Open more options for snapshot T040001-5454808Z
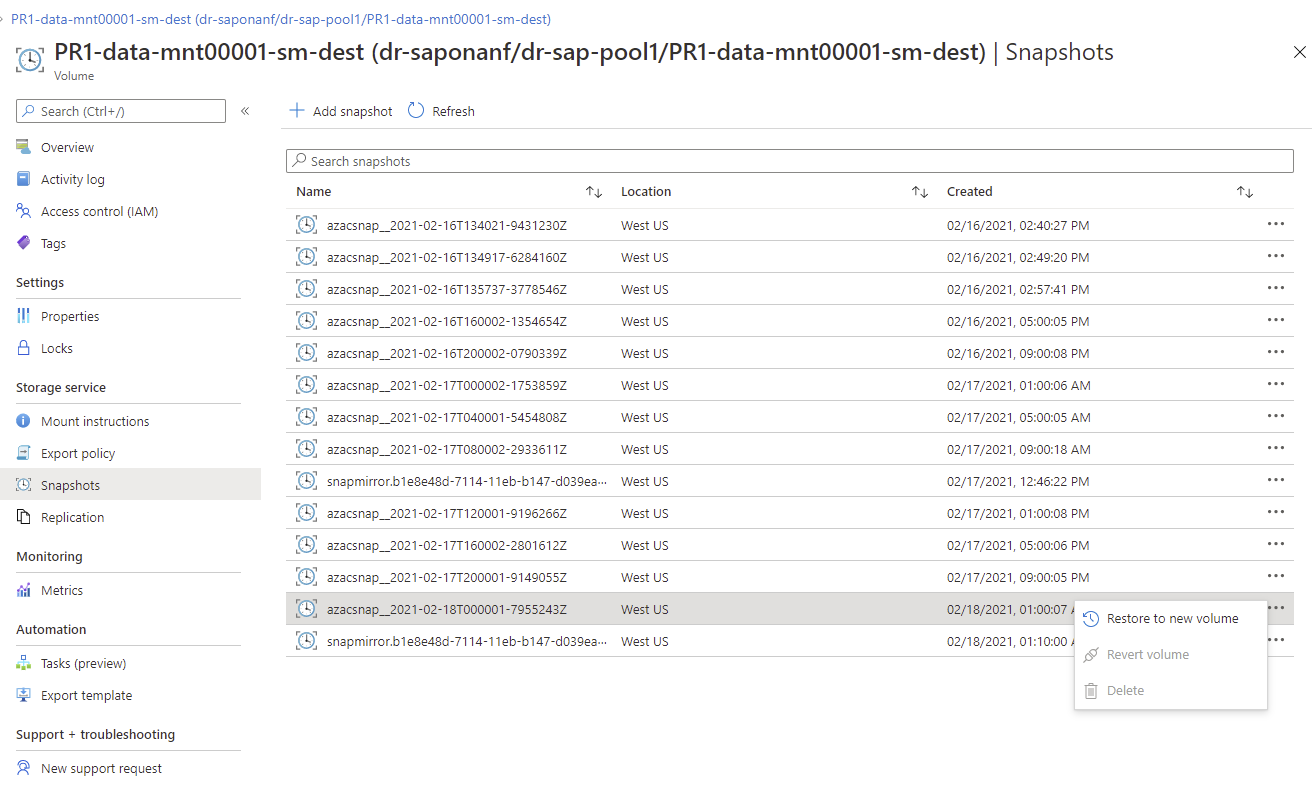The image size is (1312, 800). click(1275, 417)
